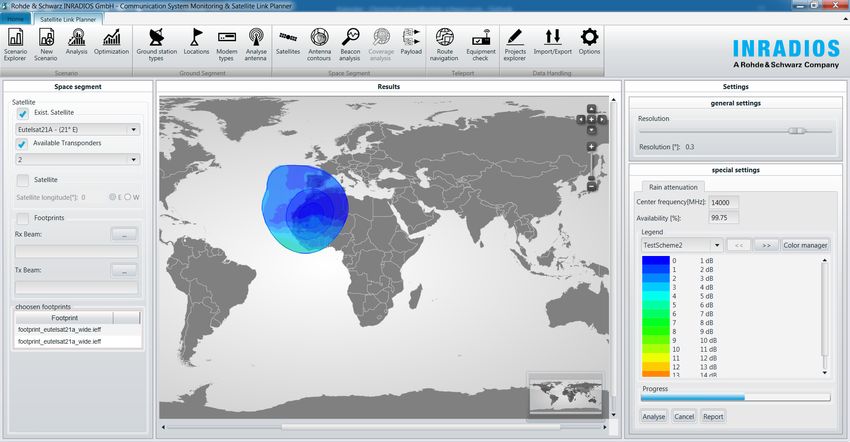850x442 pixels.
Task: Open Route navigation
Action: 445,44
